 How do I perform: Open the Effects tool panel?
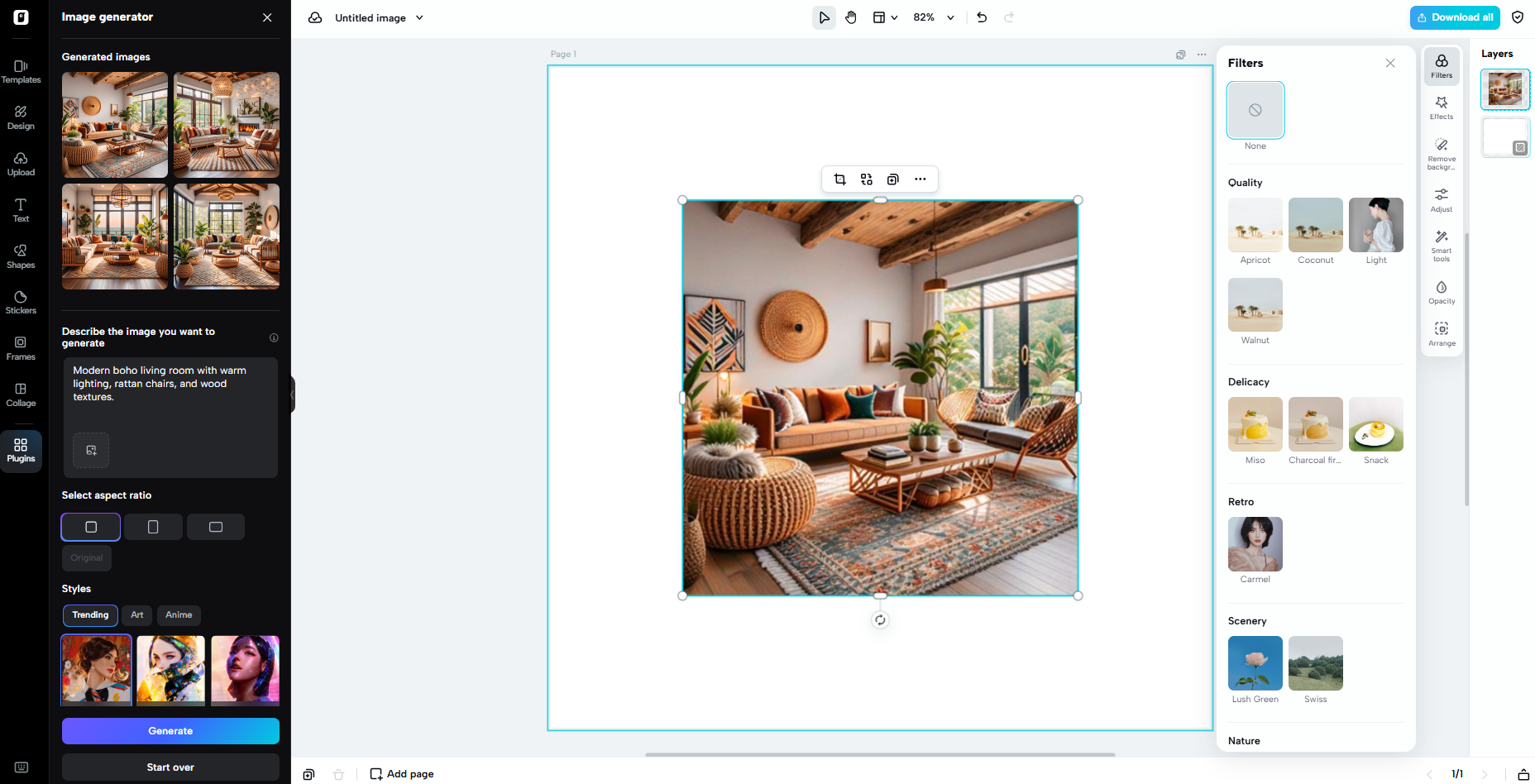coord(1442,108)
